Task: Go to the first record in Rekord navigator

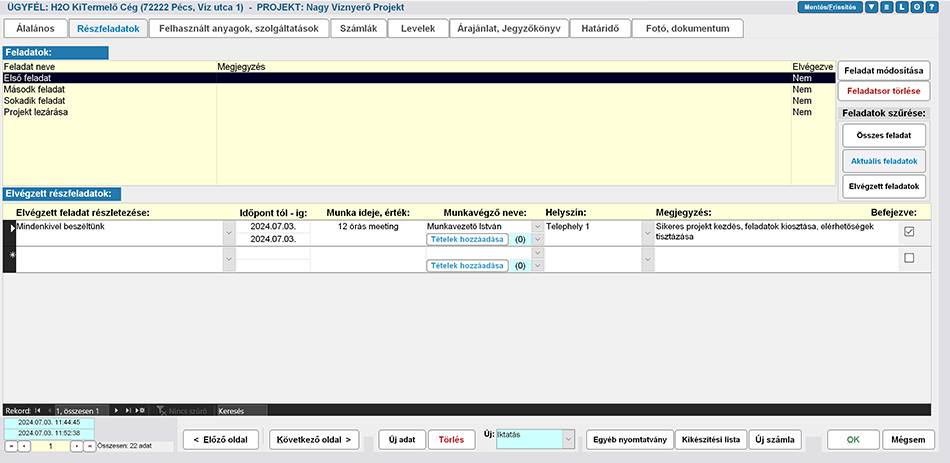Action: click(38, 410)
